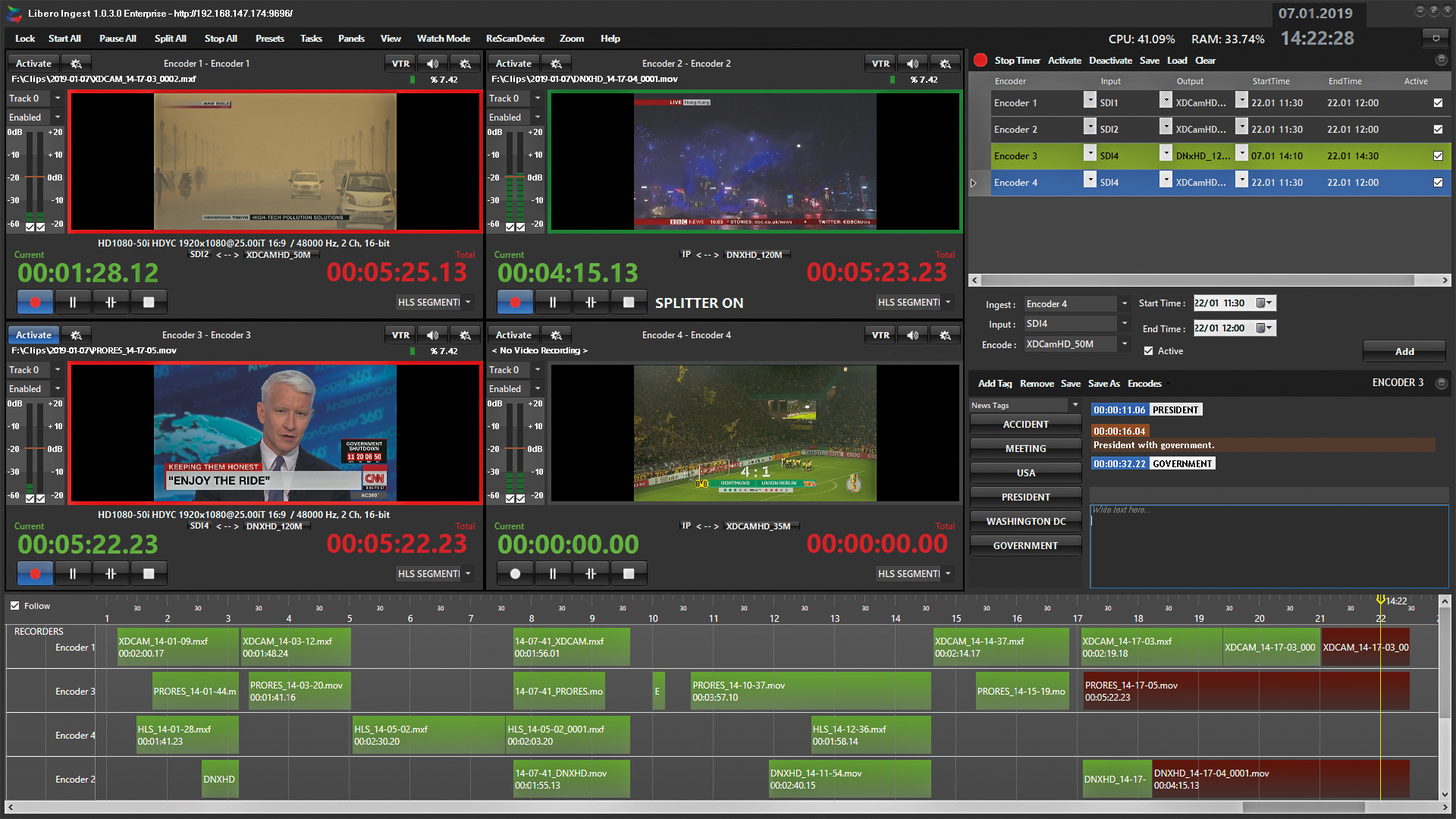
Task: Stop Encoder 2 recording
Action: (629, 302)
